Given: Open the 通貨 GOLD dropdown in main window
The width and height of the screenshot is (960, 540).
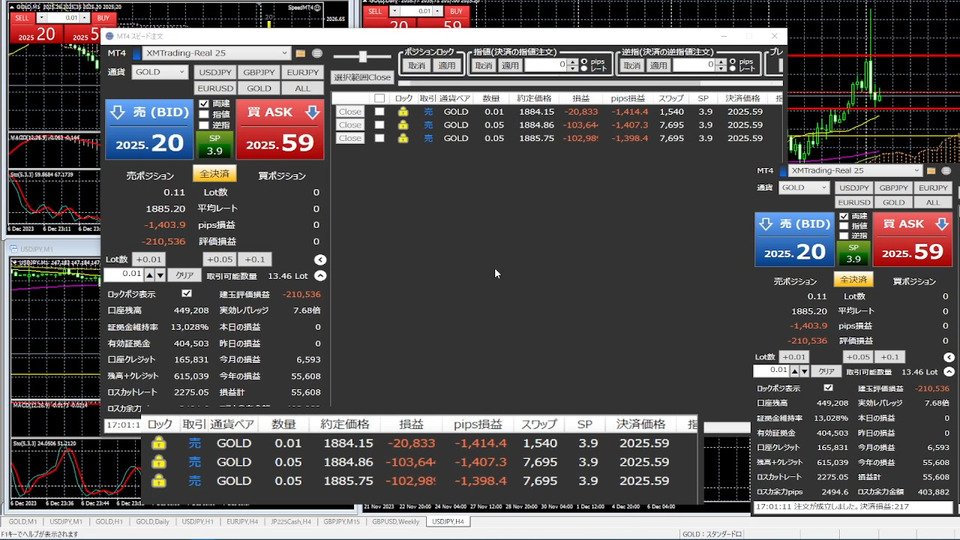Looking at the screenshot, I should coord(159,72).
